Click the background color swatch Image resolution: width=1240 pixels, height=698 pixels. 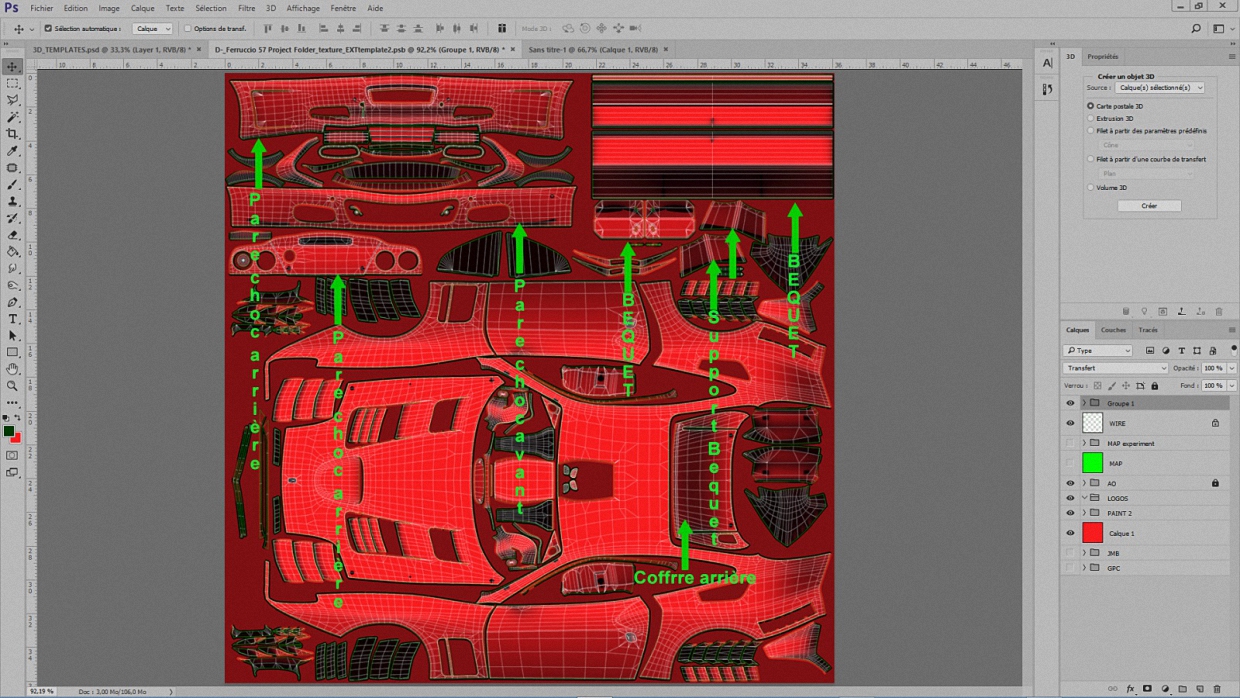15,438
